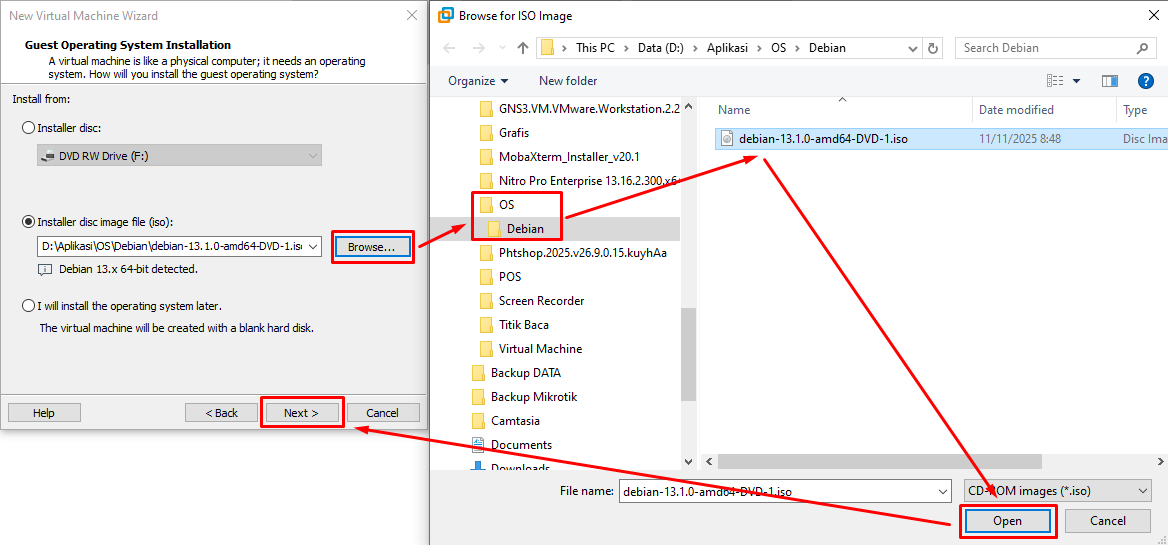The width and height of the screenshot is (1168, 545).
Task: Click the New folder toolbar item
Action: [568, 81]
